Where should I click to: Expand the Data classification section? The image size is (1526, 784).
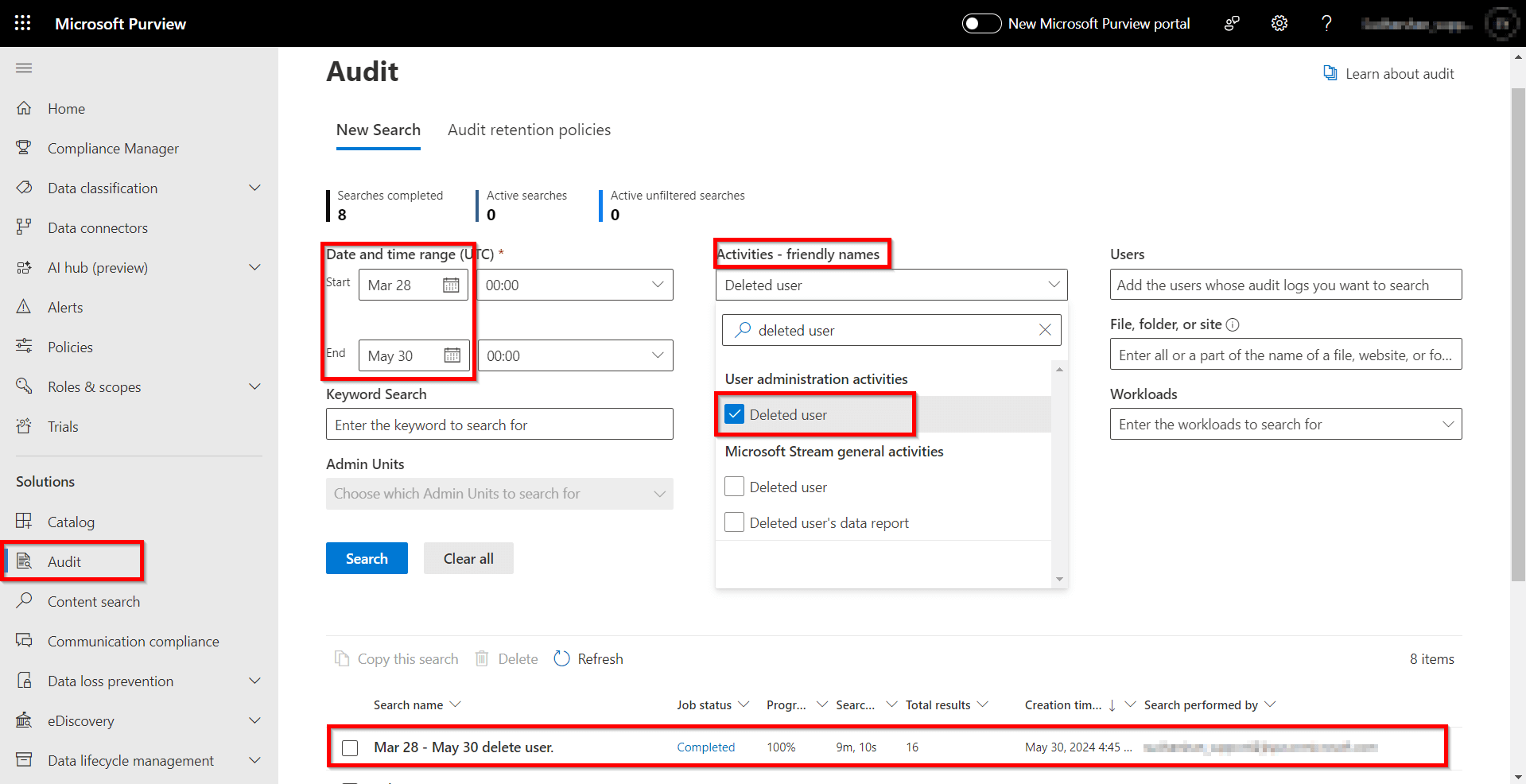click(254, 188)
